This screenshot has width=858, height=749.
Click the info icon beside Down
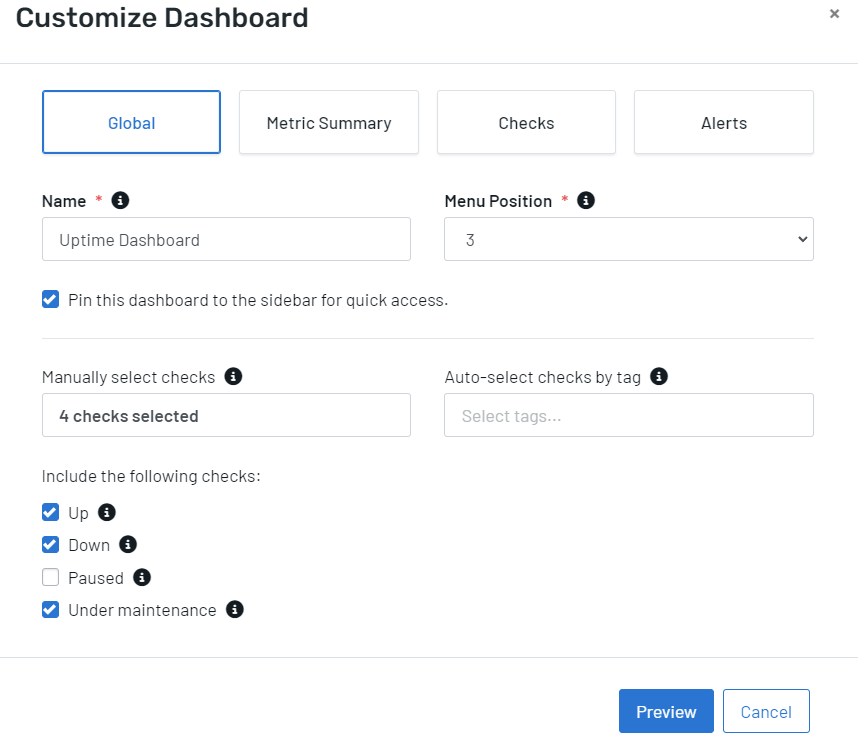(128, 545)
